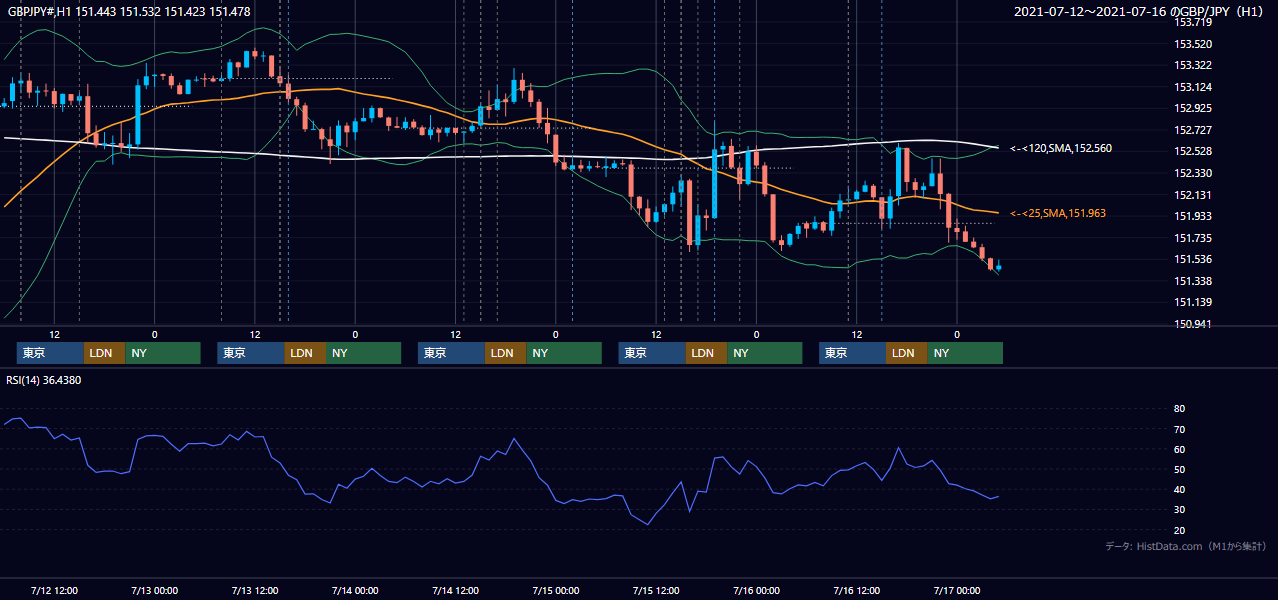Click the RSI(14) 36.4380 indicator label
Image resolution: width=1278 pixels, height=600 pixels.
[x=44, y=380]
